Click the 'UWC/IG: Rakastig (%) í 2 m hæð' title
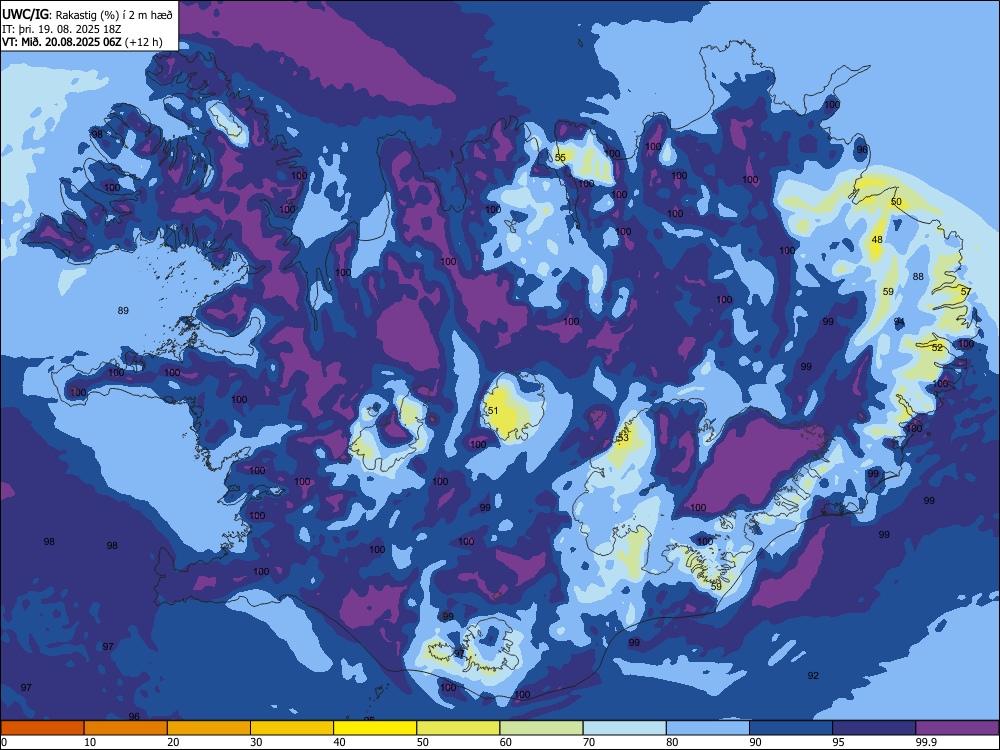 coord(87,15)
